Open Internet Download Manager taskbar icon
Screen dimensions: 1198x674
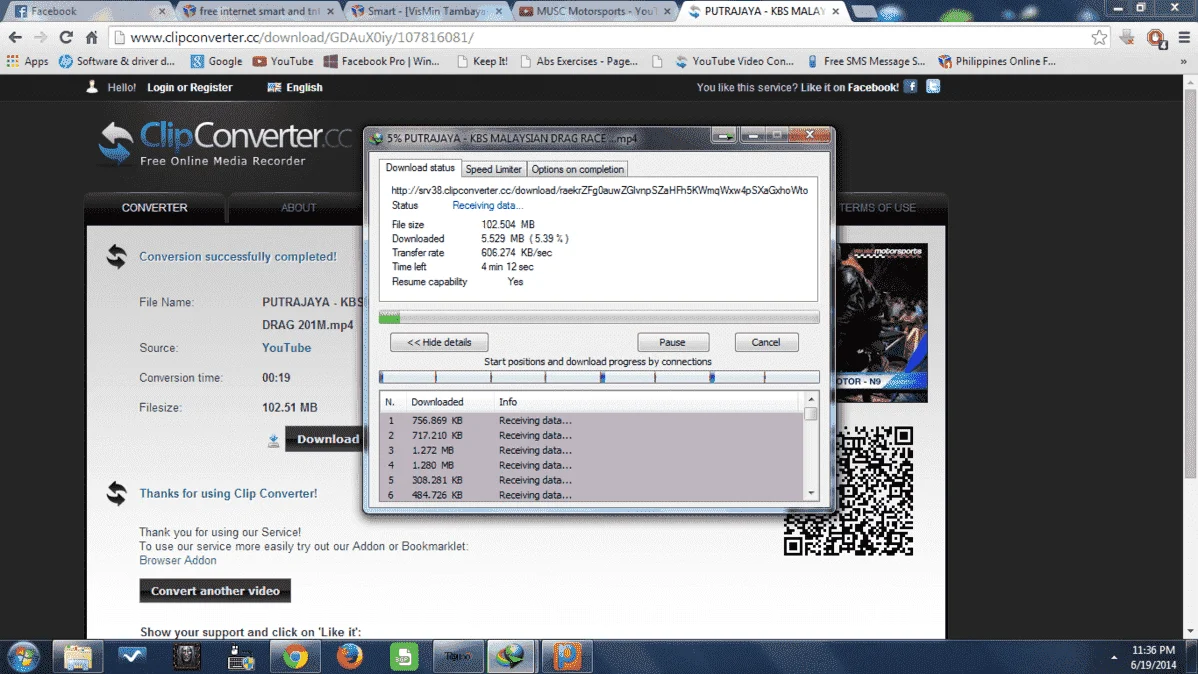point(511,656)
